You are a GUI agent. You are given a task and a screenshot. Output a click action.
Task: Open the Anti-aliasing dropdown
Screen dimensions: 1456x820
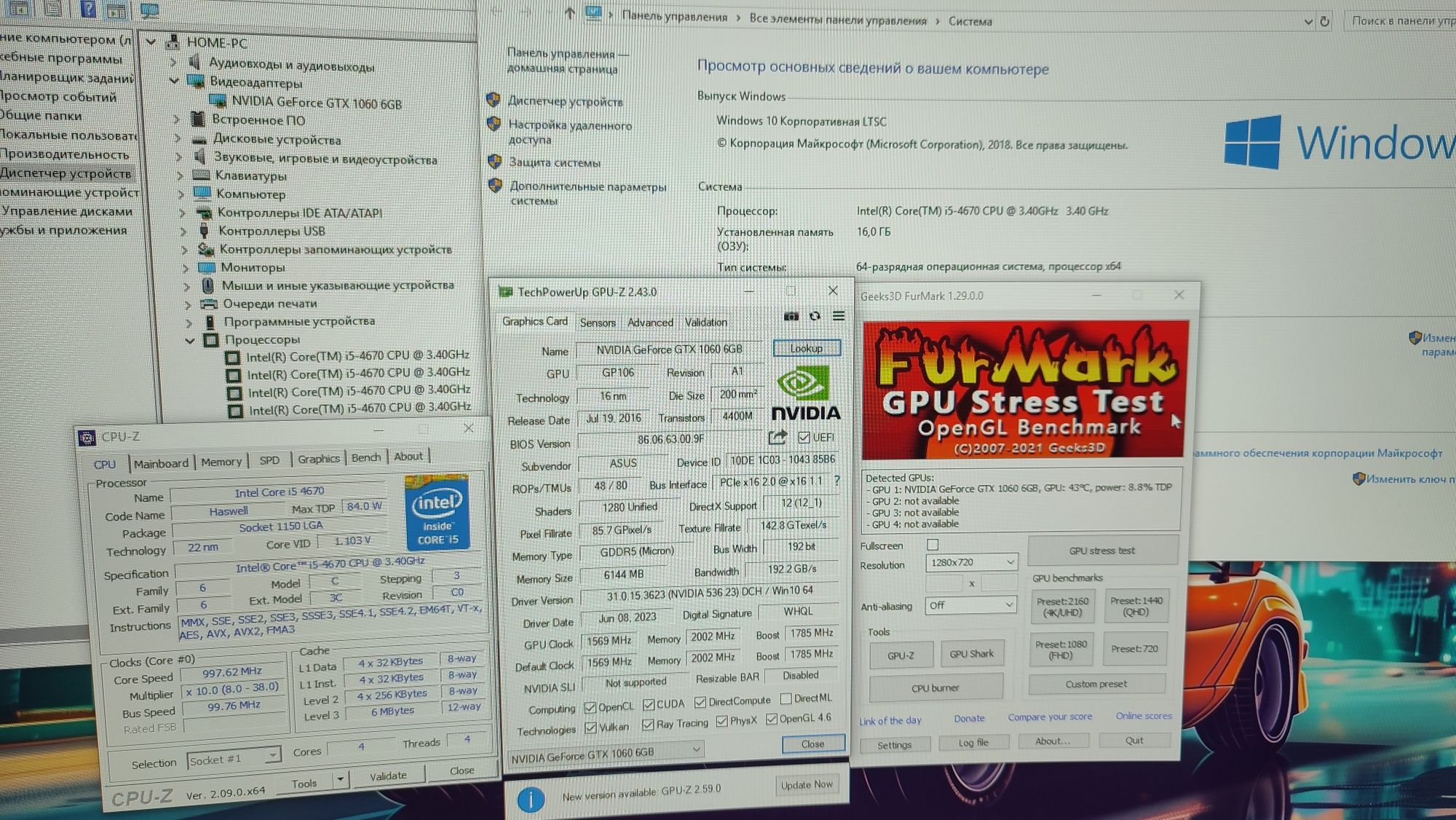(970, 605)
